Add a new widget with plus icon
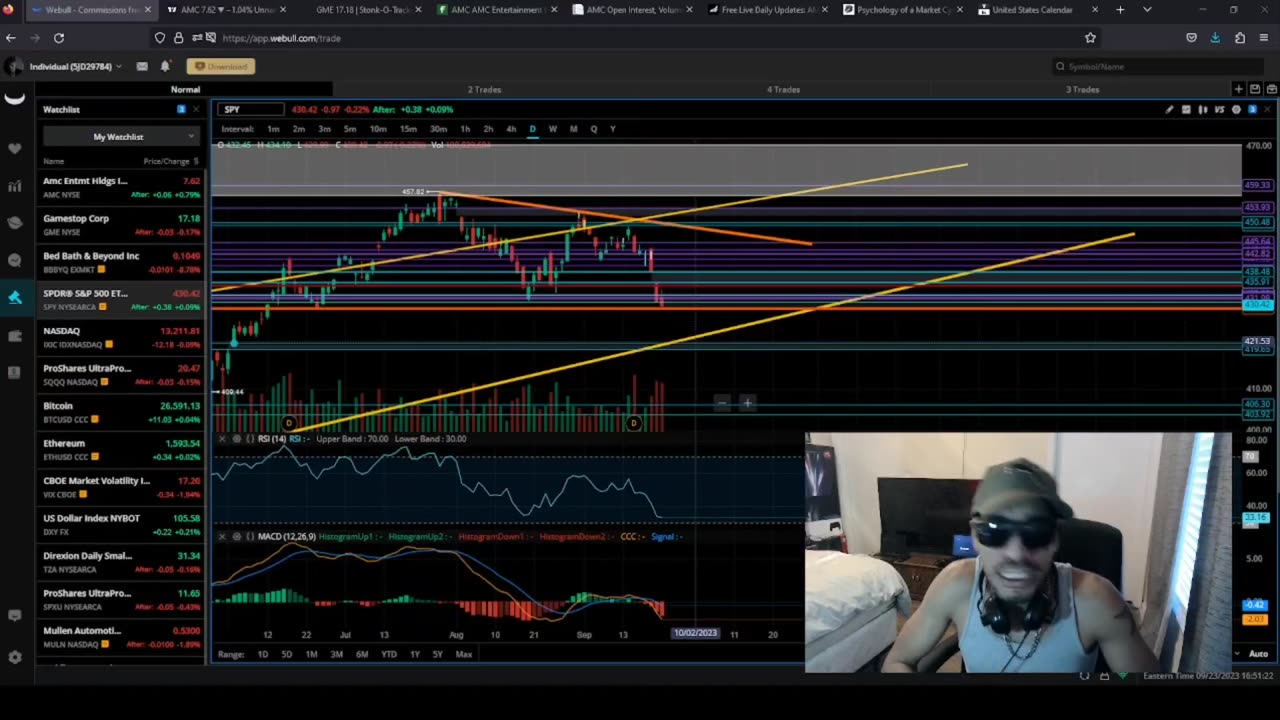 [x=1239, y=89]
